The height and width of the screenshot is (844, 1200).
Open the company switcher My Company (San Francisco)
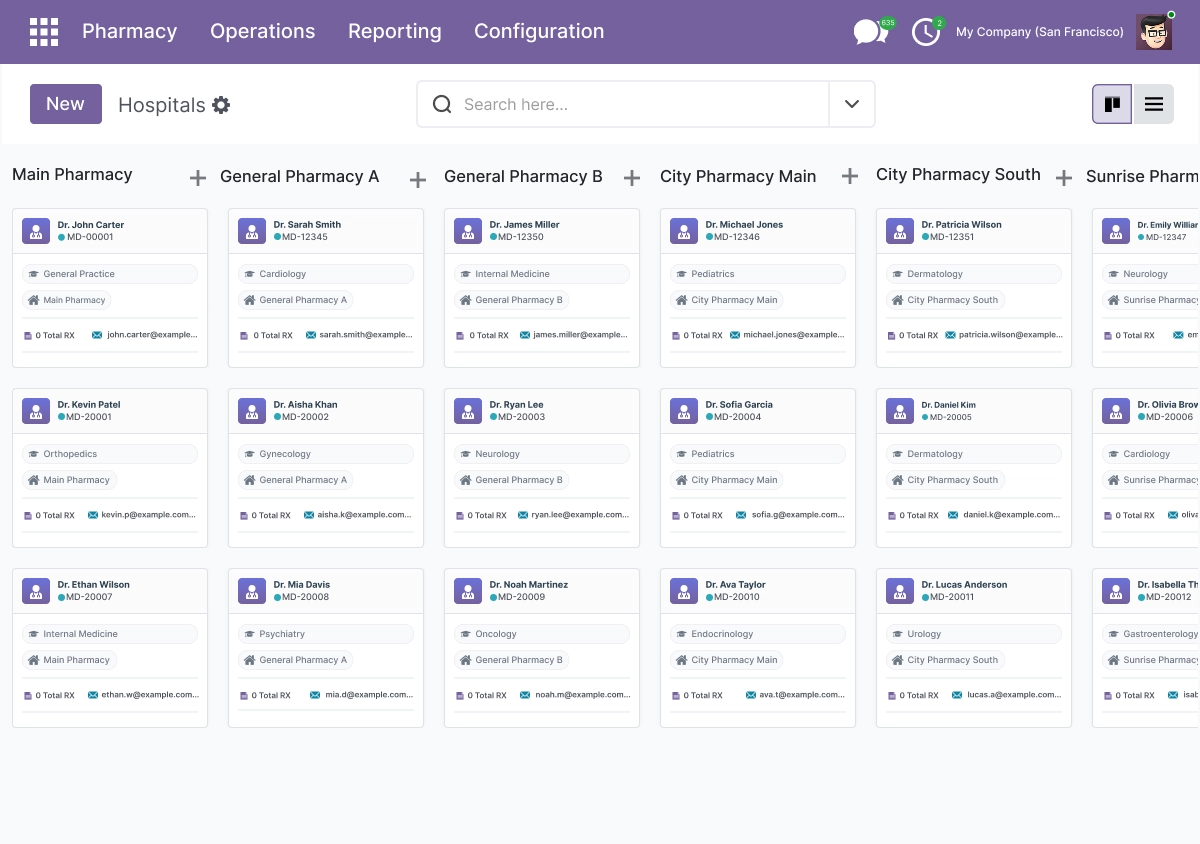tap(1040, 32)
